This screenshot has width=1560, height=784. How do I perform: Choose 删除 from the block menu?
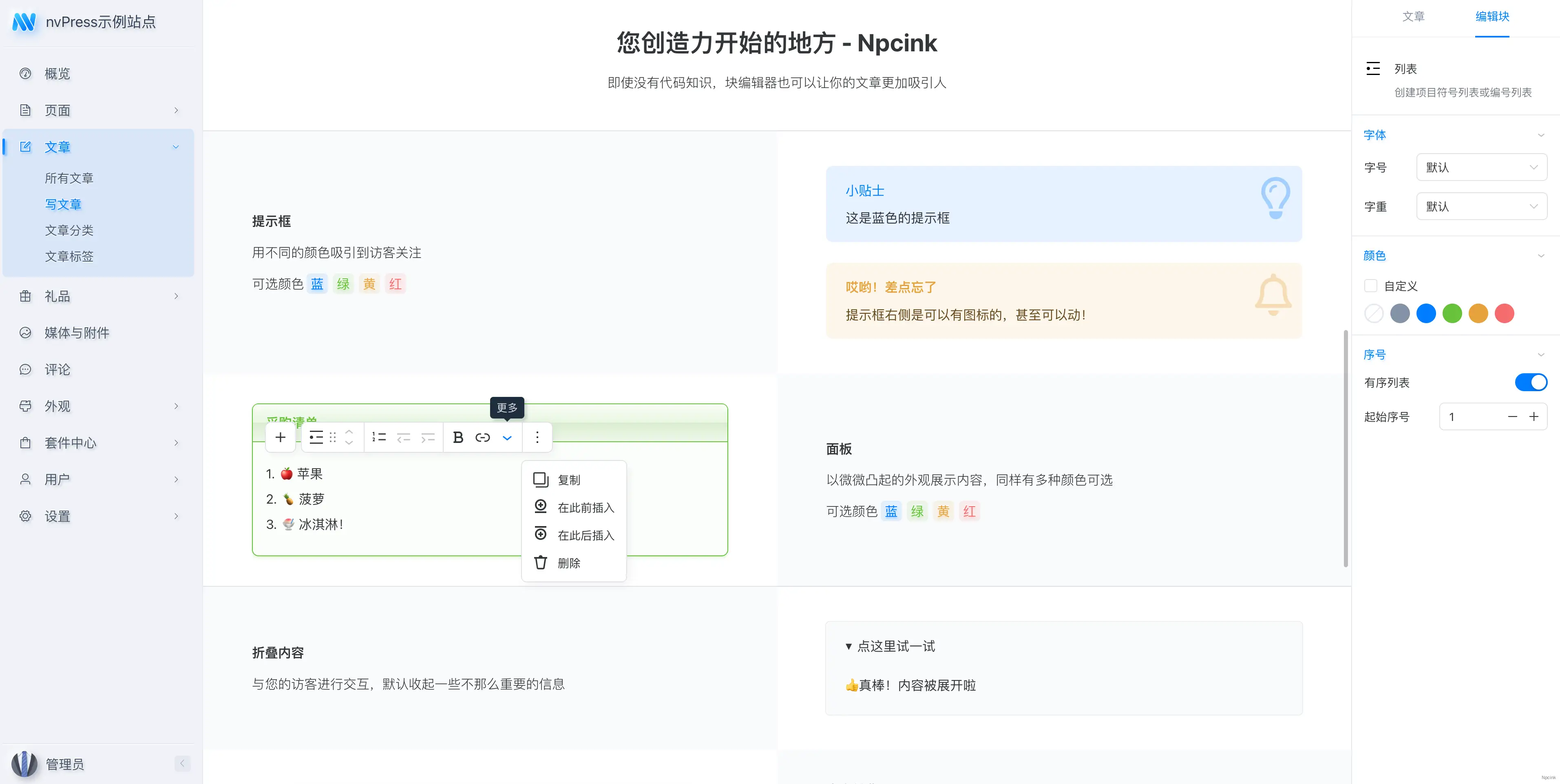574,563
